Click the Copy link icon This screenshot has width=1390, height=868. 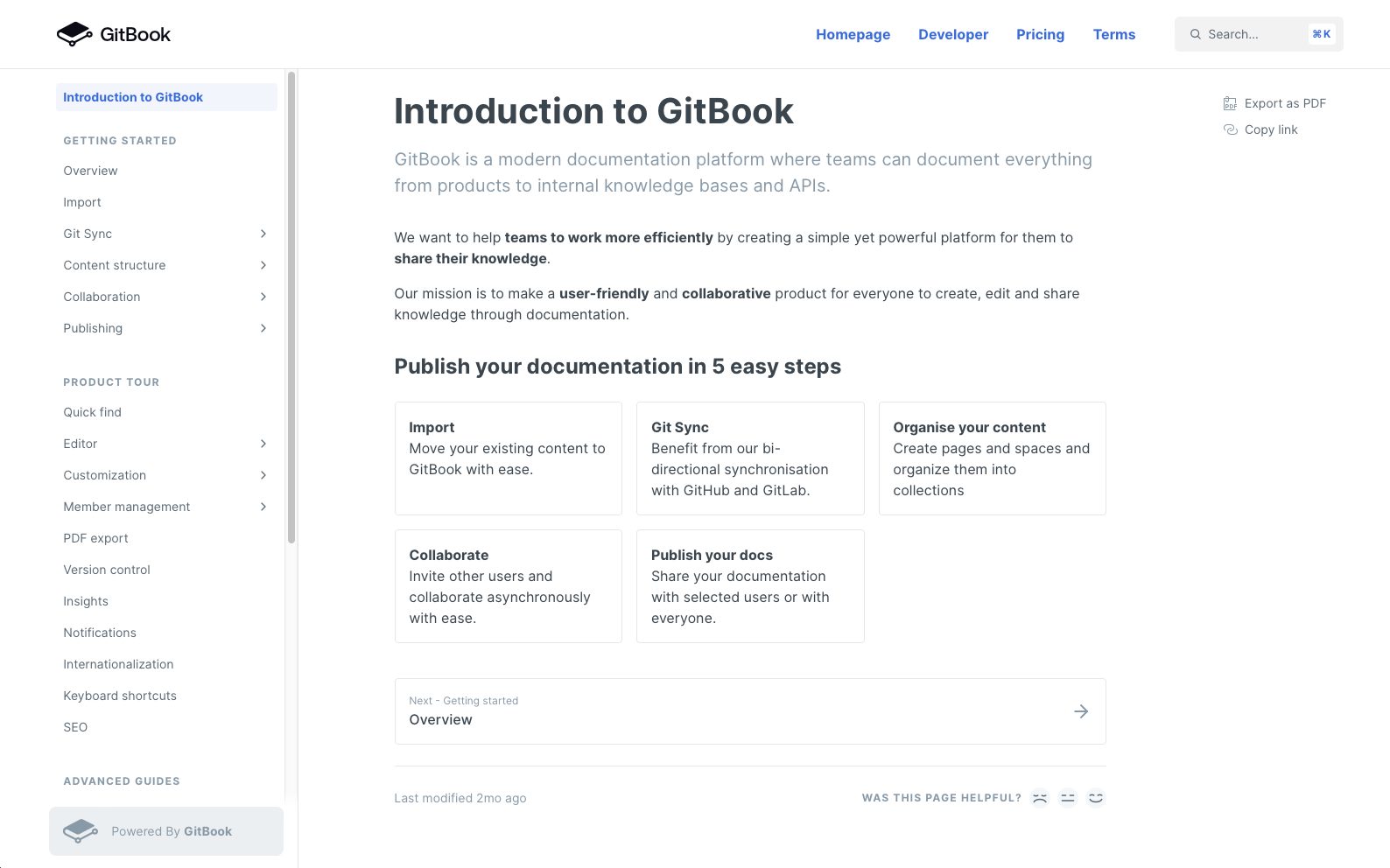[1230, 129]
